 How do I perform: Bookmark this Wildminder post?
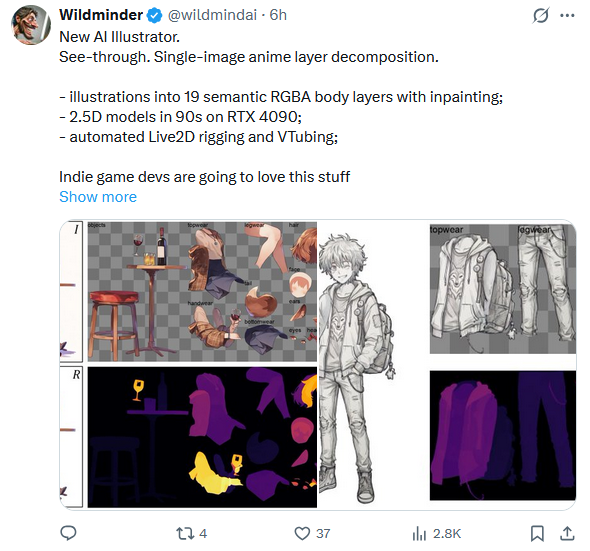[x=537, y=533]
